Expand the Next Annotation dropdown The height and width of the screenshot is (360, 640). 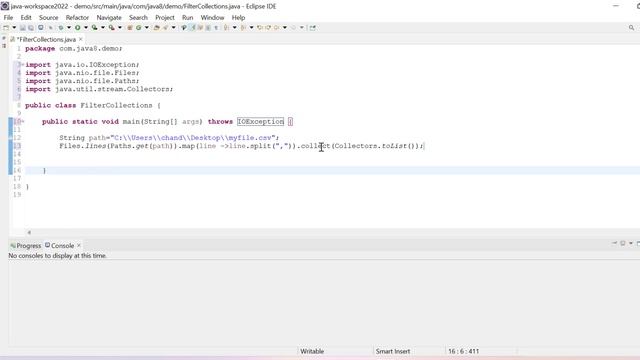(x=235, y=28)
